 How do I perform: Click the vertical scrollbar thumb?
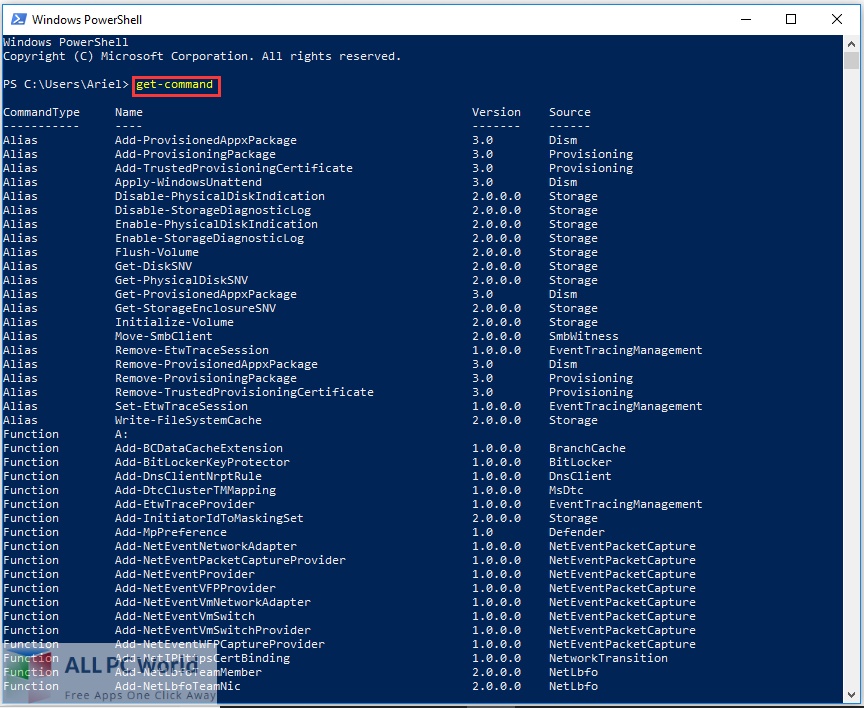click(x=851, y=61)
